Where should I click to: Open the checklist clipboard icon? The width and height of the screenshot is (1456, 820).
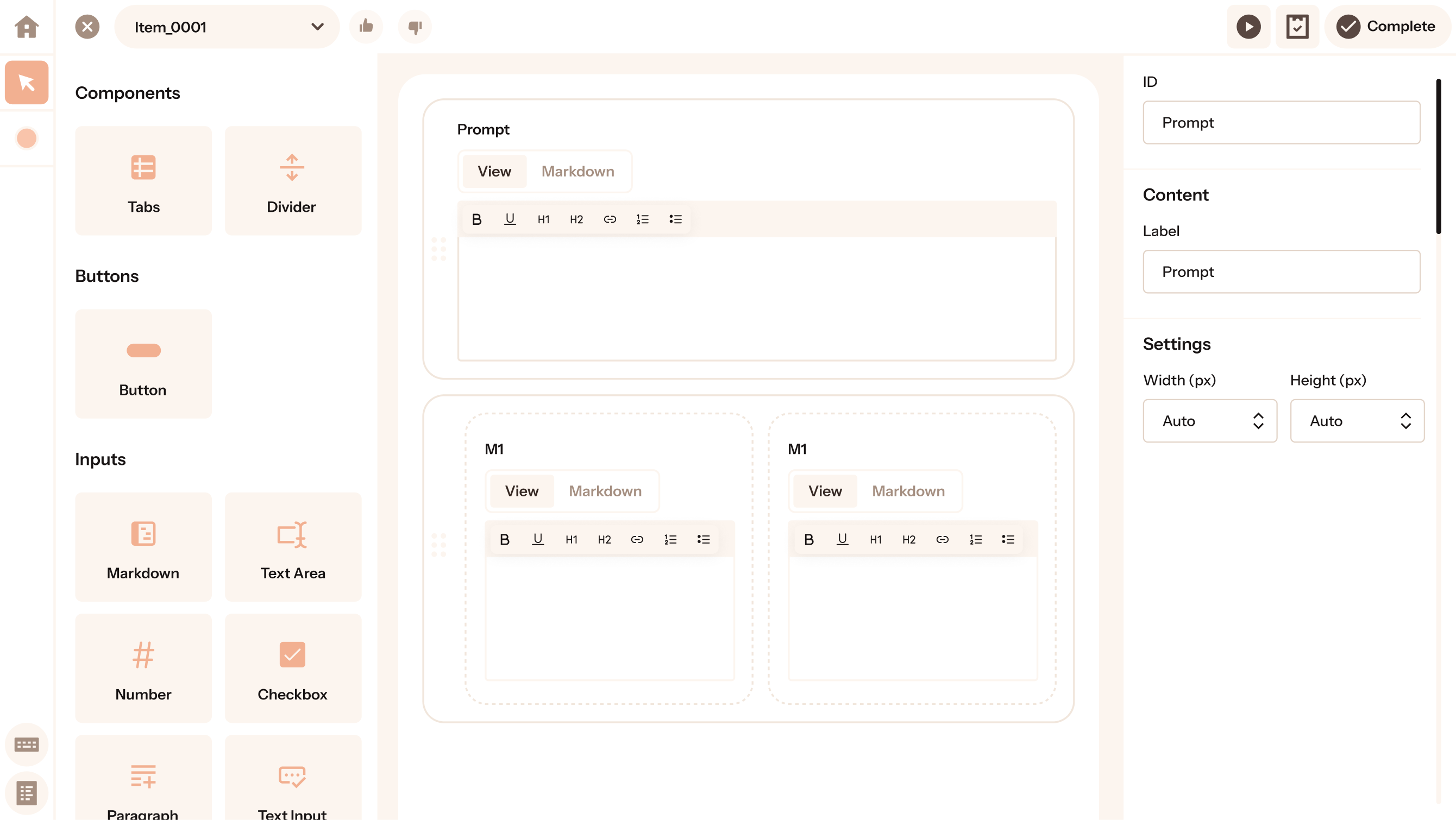[x=1297, y=27]
